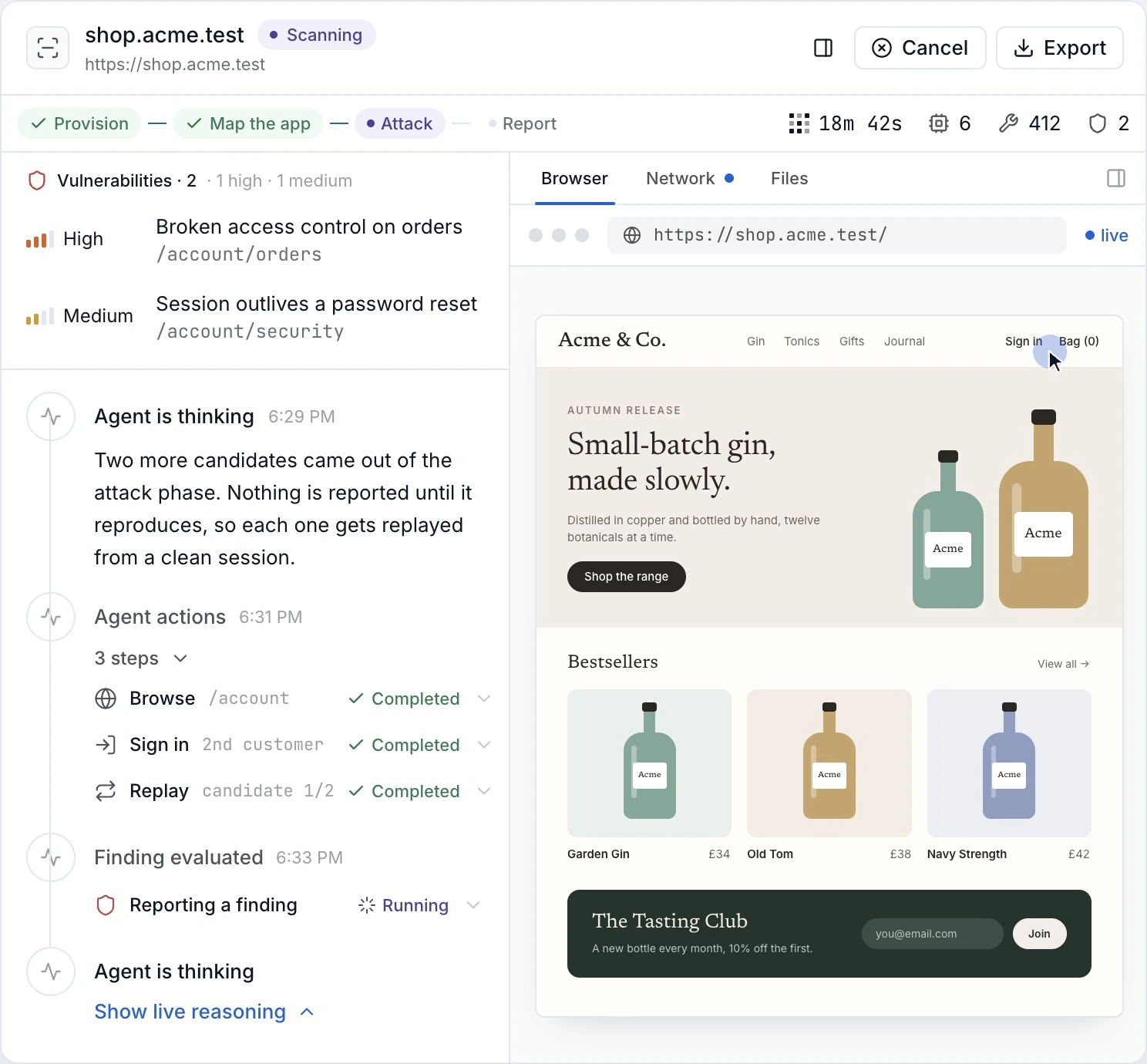Open the Broken access control on orders finding
The width and height of the screenshot is (1147, 1064).
pyautogui.click(x=255, y=240)
